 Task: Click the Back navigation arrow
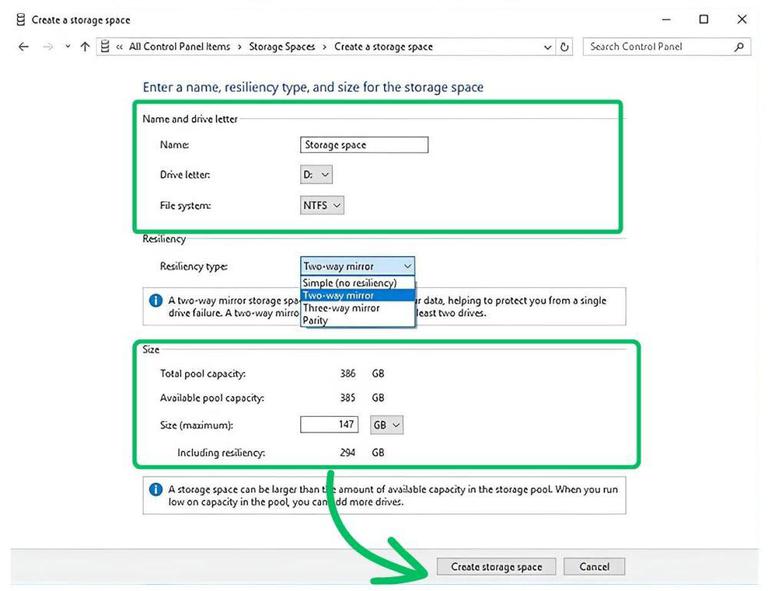pos(24,47)
